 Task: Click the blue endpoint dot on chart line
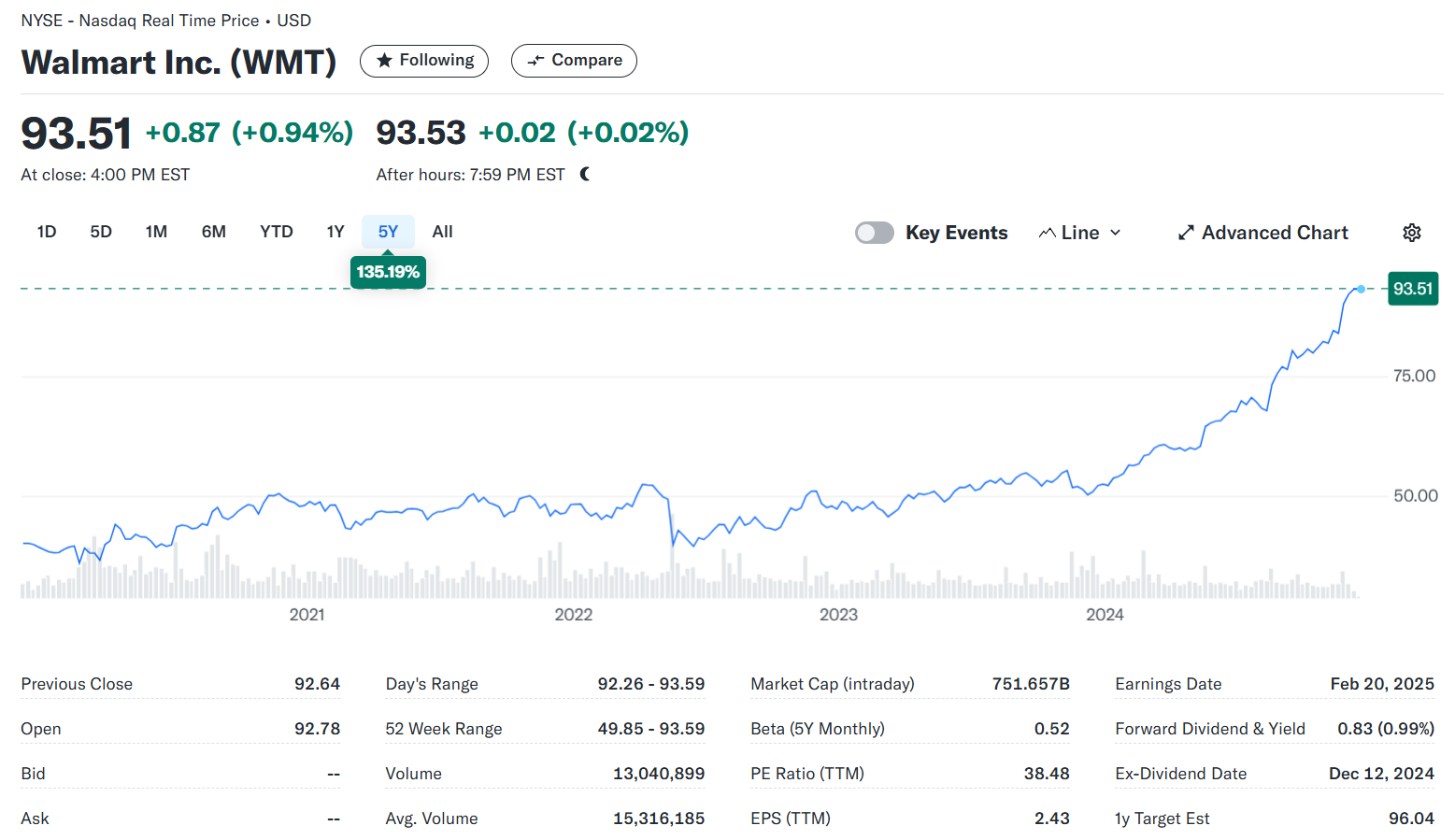[1362, 289]
